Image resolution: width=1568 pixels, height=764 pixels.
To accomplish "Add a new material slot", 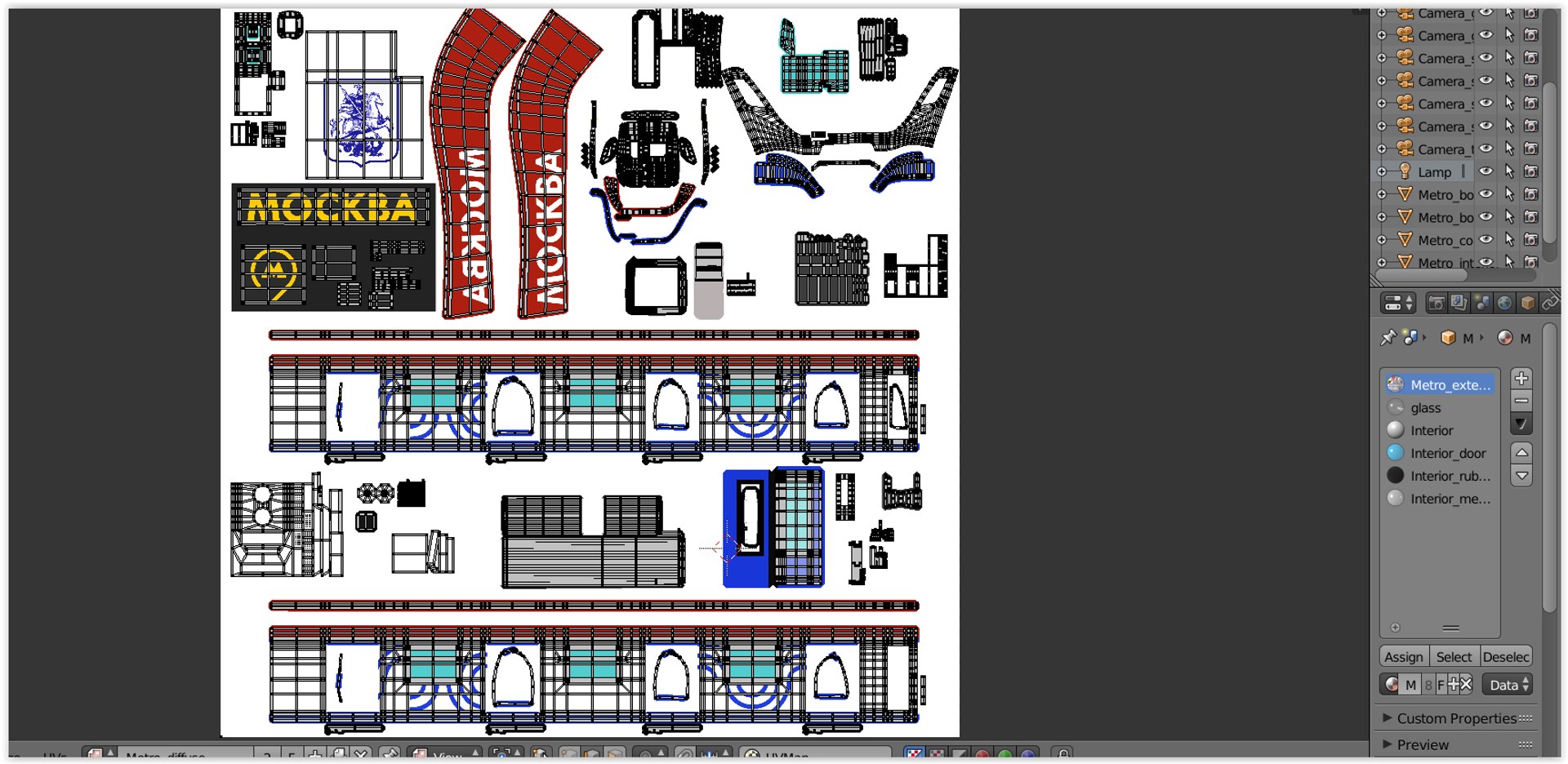I will pyautogui.click(x=1521, y=378).
